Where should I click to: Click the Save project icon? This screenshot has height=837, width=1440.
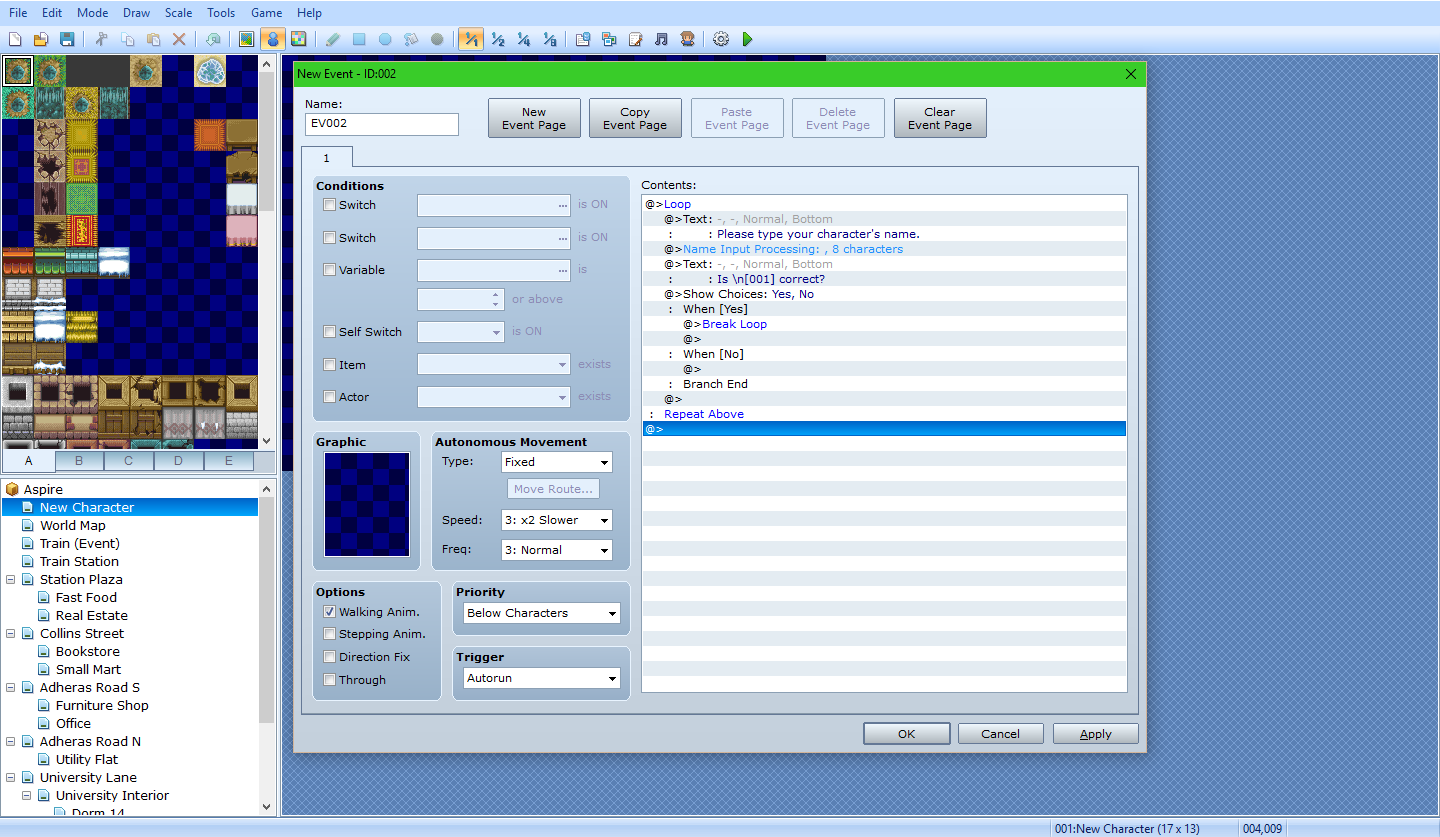67,39
